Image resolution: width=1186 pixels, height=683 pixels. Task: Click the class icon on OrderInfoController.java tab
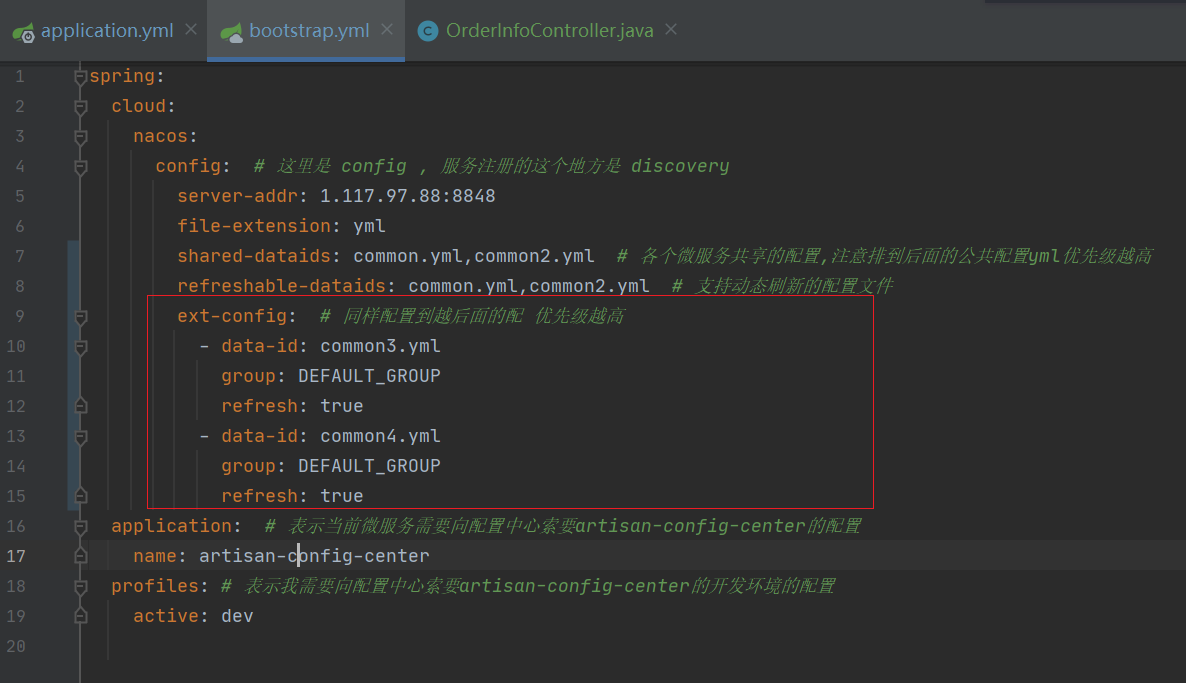pos(428,31)
